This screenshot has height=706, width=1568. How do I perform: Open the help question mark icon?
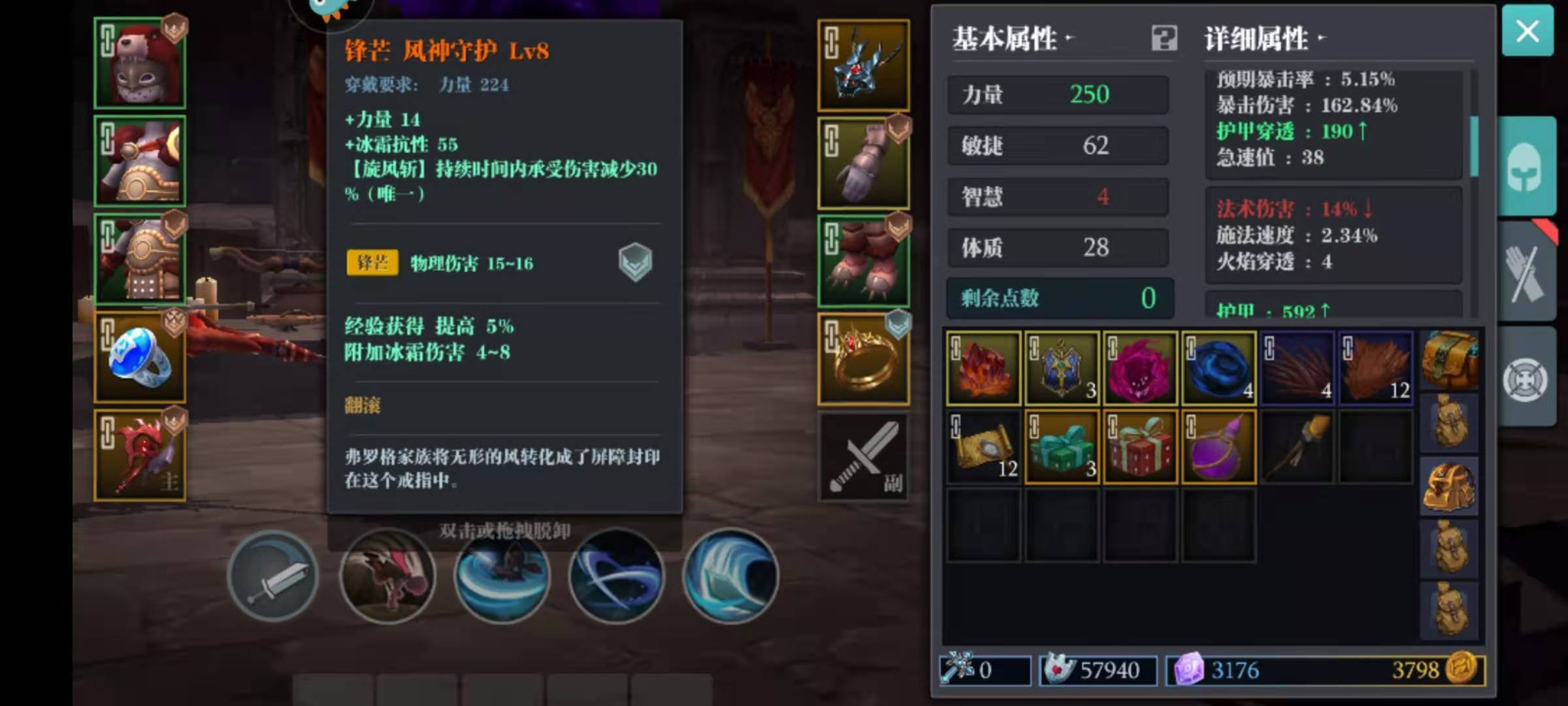[x=1164, y=39]
